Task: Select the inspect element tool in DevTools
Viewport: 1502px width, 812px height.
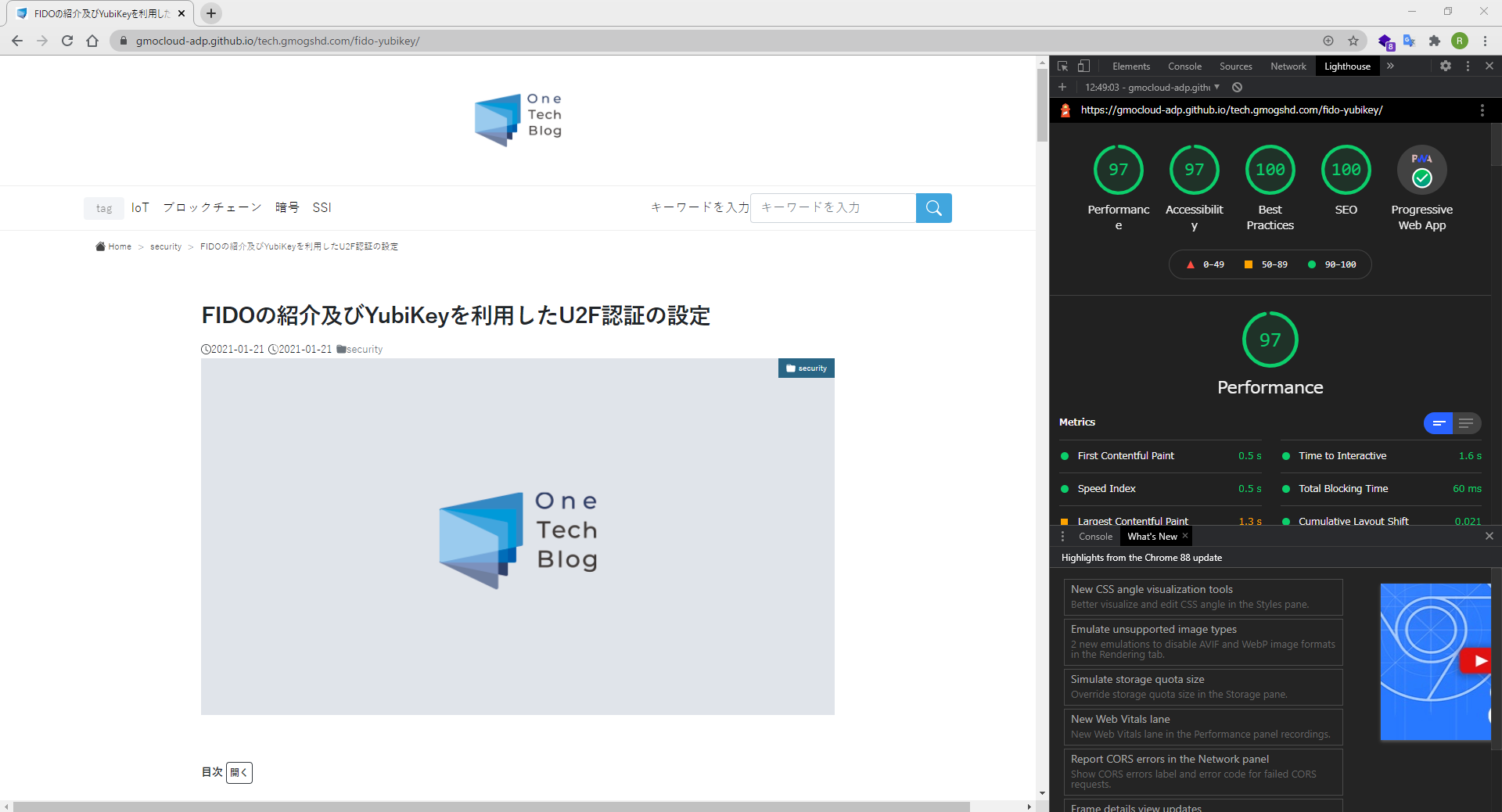Action: coord(1062,66)
